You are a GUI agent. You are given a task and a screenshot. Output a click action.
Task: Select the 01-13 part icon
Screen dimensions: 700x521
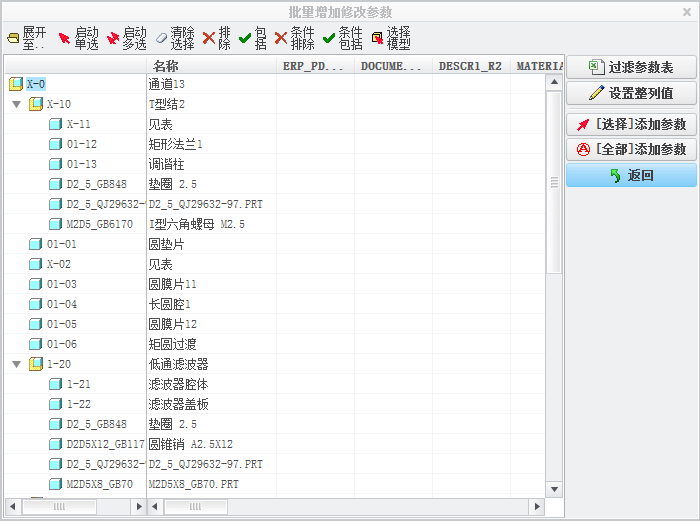pyautogui.click(x=55, y=164)
